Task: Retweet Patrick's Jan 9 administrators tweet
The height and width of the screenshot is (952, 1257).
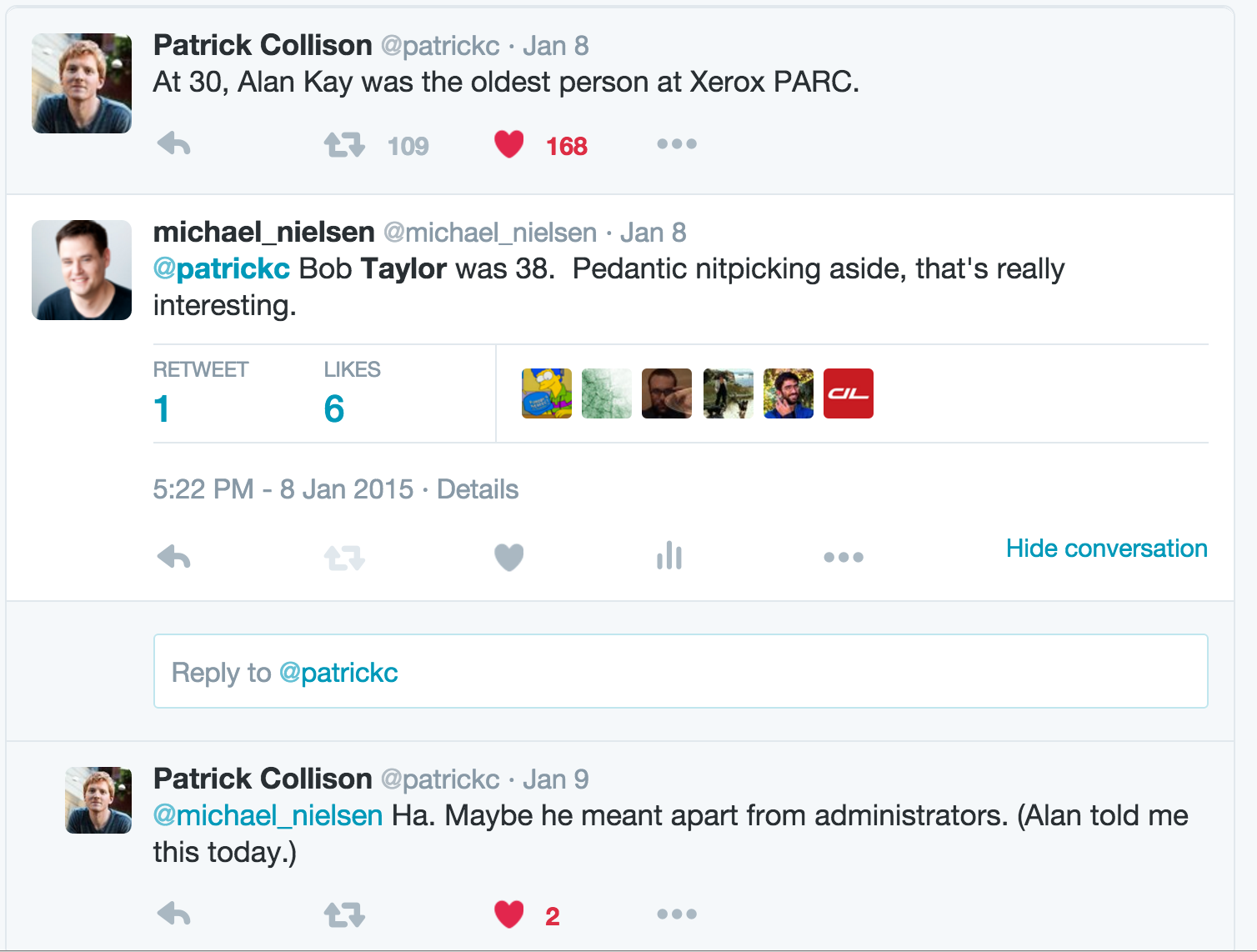Action: point(344,915)
